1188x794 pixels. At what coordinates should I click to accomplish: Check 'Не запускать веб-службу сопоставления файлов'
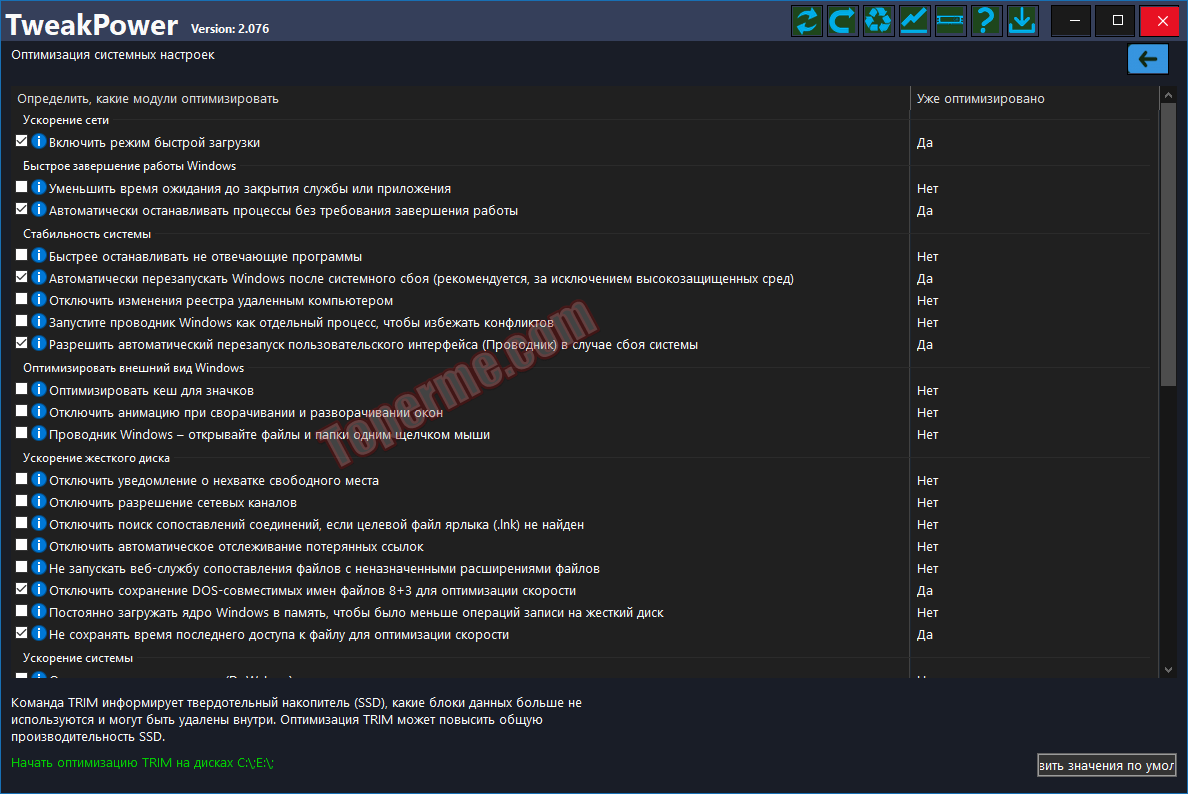21,567
